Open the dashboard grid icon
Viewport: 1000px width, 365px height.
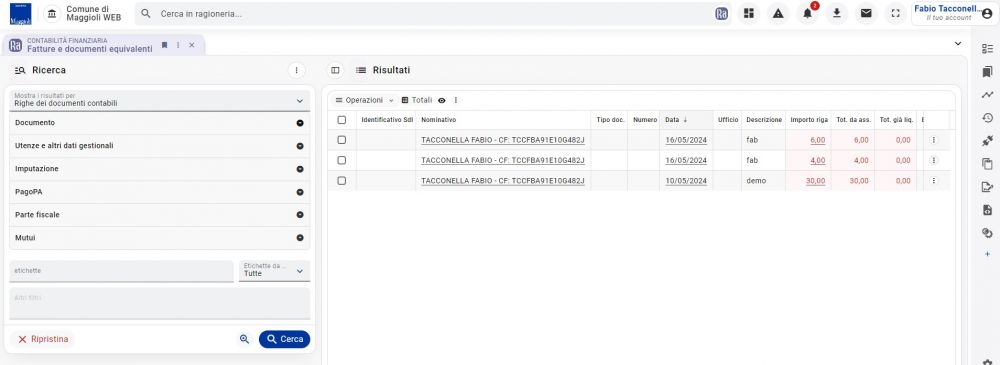point(749,13)
